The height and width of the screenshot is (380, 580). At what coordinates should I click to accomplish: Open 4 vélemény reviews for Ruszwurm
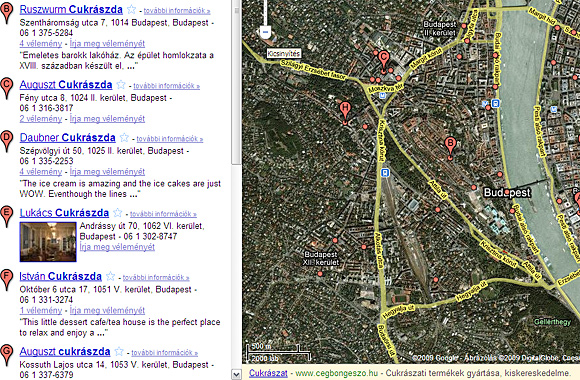pyautogui.click(x=41, y=43)
